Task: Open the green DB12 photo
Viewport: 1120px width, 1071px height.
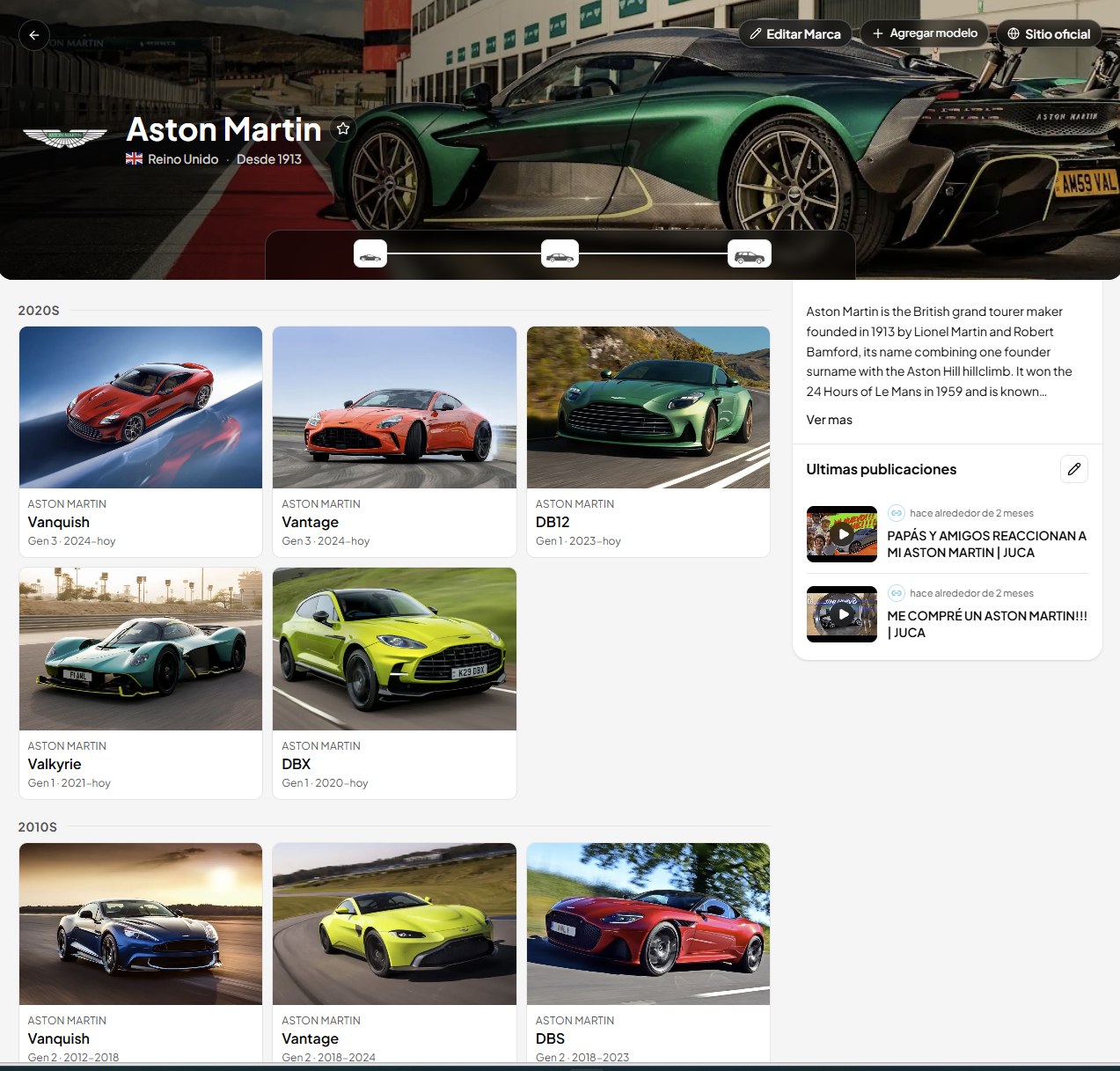Action: (x=648, y=407)
